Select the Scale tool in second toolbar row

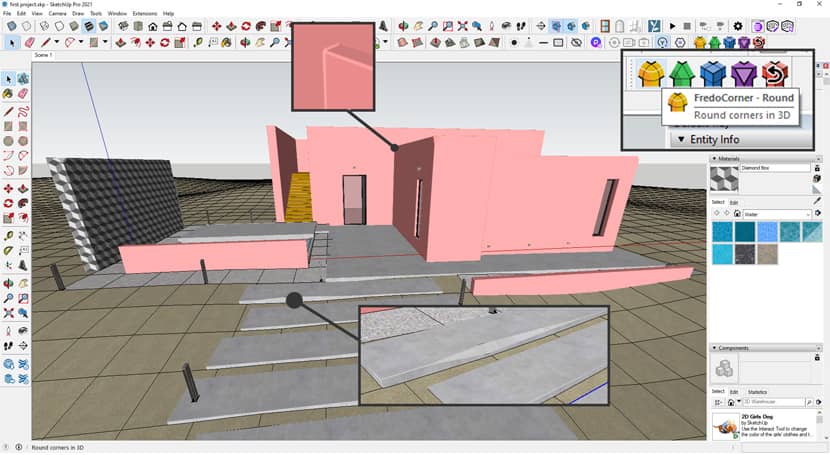[179, 42]
